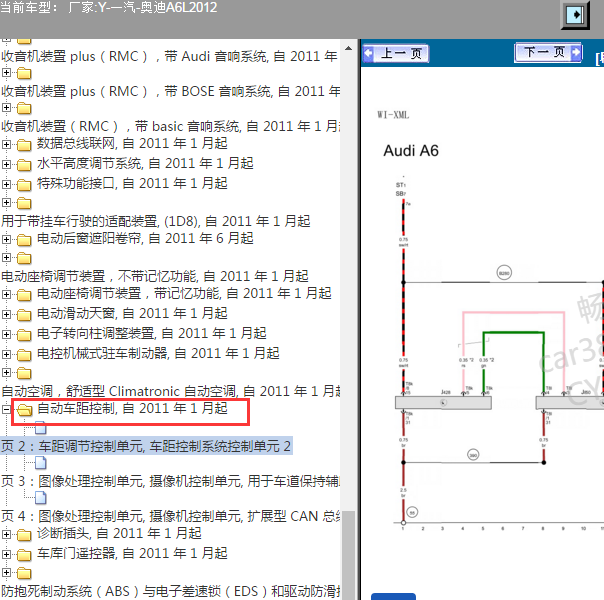Select 电动后窗遮阳卷帘 自 2011 年 6 月起 label
Viewport: 604px width, 600px height.
(145, 238)
